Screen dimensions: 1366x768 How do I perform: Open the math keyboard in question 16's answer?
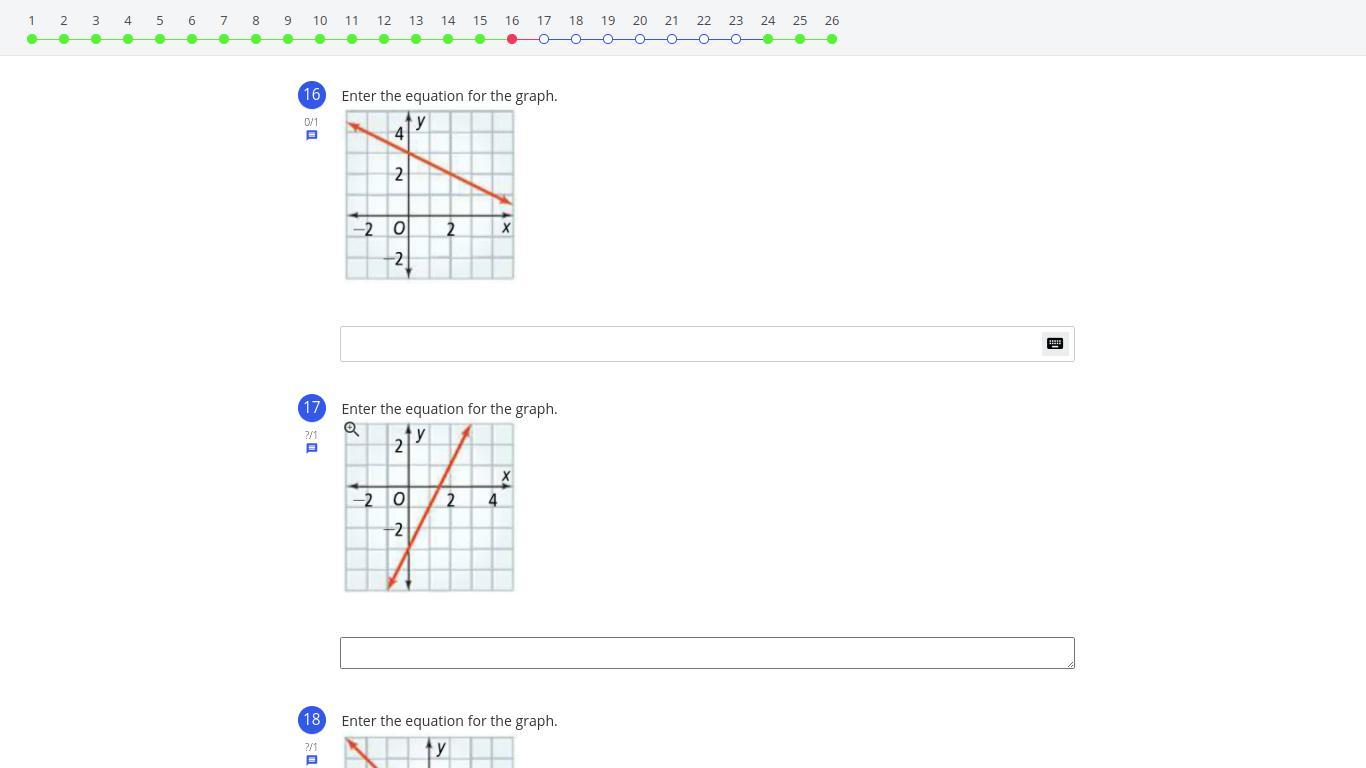(1055, 344)
